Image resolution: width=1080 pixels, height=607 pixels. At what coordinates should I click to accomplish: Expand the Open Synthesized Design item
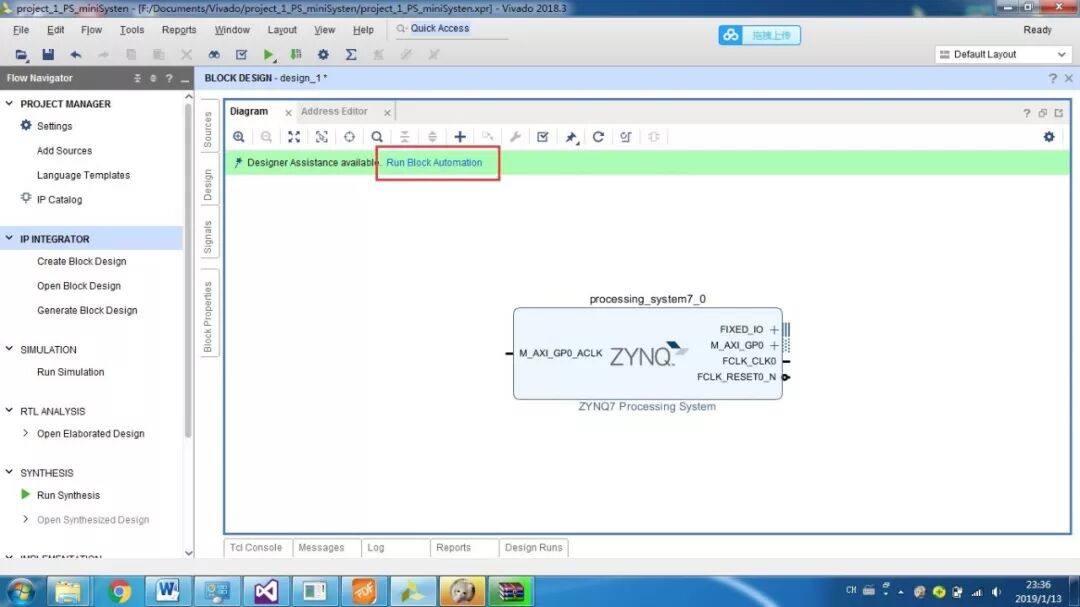coord(25,519)
